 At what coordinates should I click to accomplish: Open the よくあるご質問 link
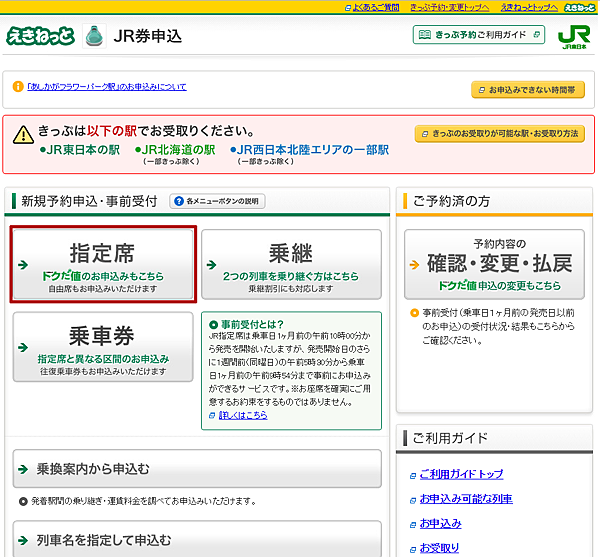pos(376,7)
